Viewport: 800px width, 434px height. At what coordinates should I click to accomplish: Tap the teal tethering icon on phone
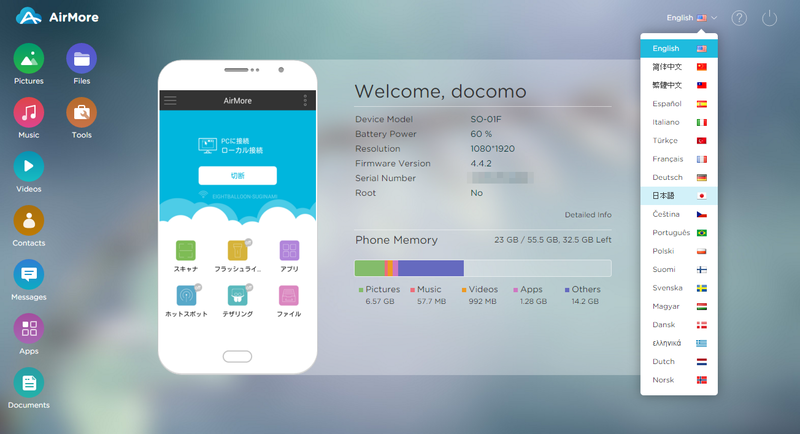click(x=238, y=295)
